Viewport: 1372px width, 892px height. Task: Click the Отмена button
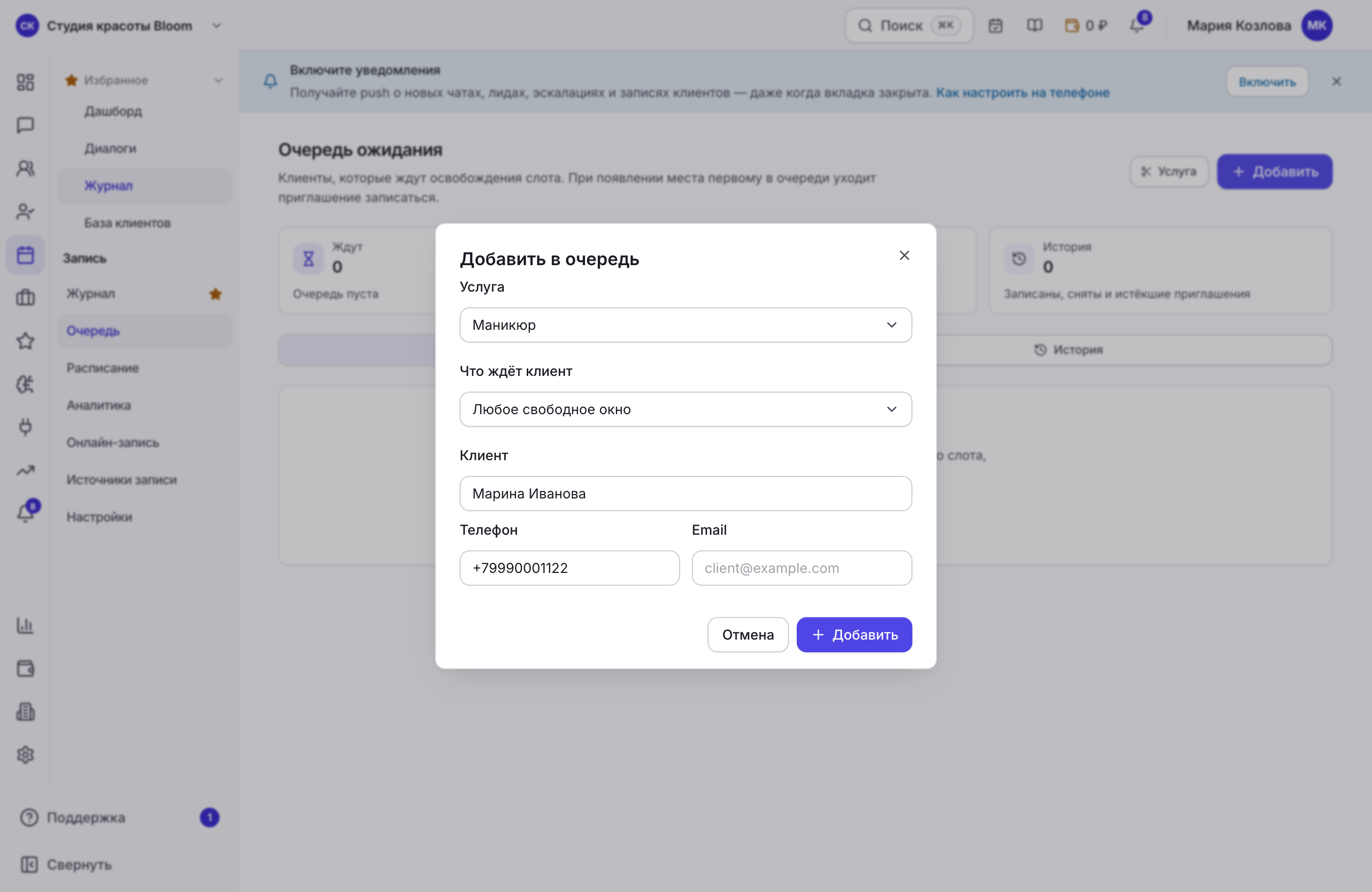click(748, 634)
